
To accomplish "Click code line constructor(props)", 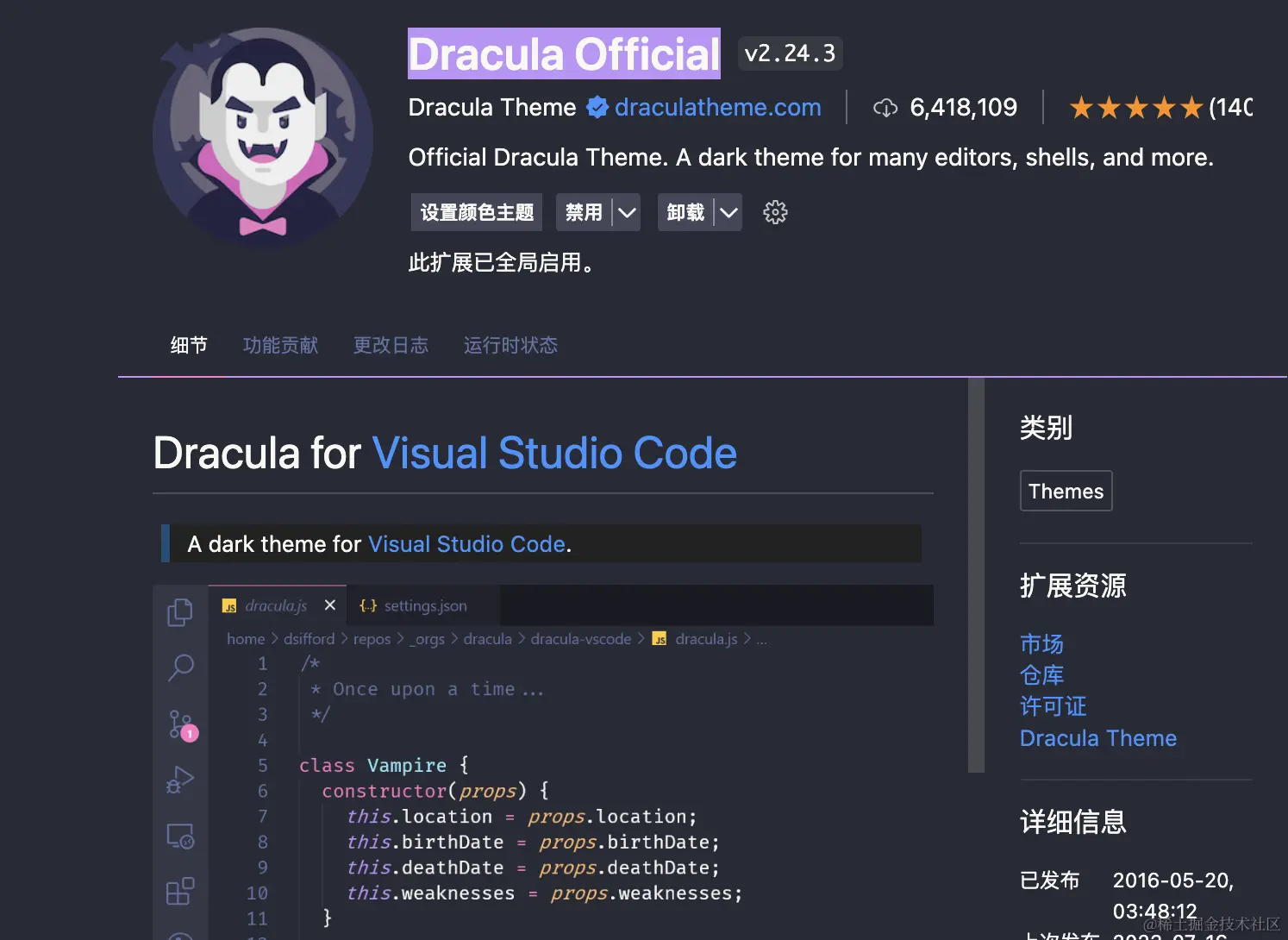I will (435, 791).
